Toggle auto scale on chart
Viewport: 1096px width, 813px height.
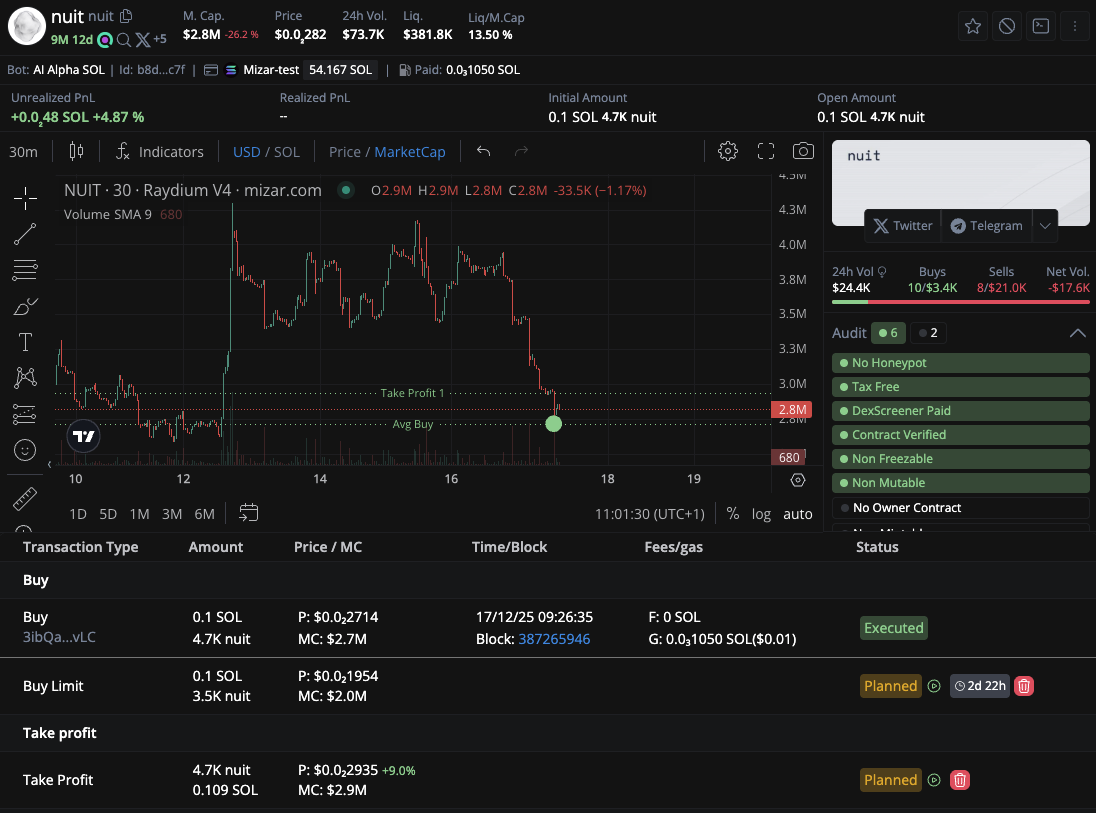(797, 513)
